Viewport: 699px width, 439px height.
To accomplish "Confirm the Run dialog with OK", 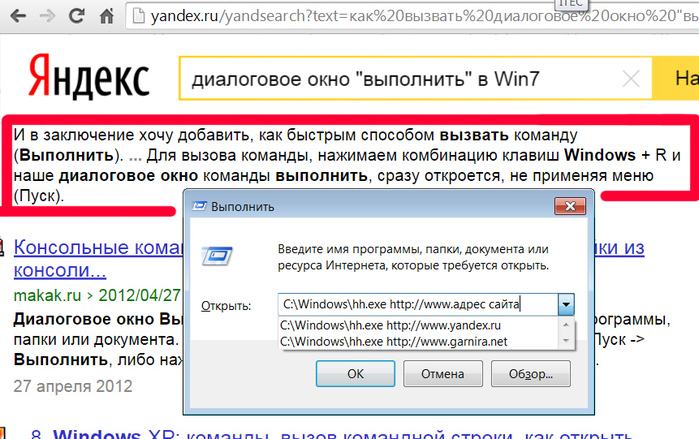I will 355,373.
